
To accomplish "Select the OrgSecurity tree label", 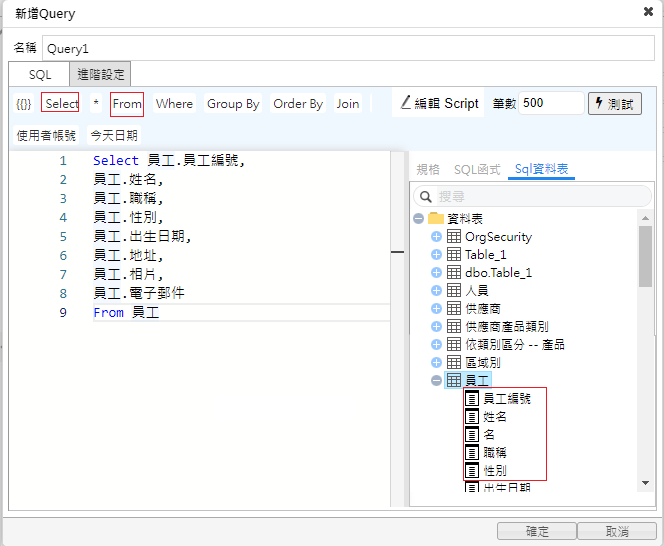I will point(498,237).
